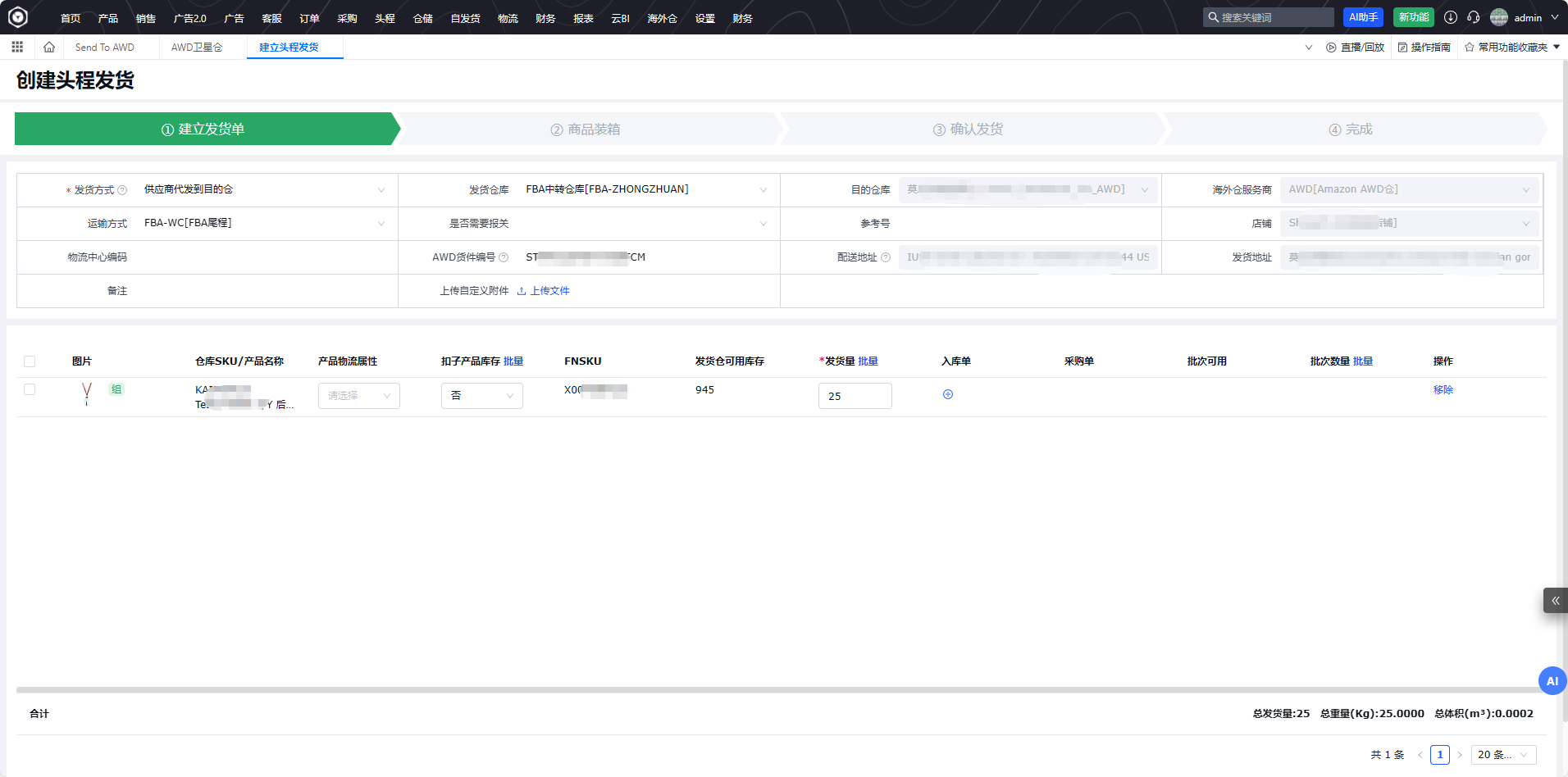Image resolution: width=1568 pixels, height=777 pixels.
Task: Open the 头程 menu in top navigation
Action: pos(385,18)
